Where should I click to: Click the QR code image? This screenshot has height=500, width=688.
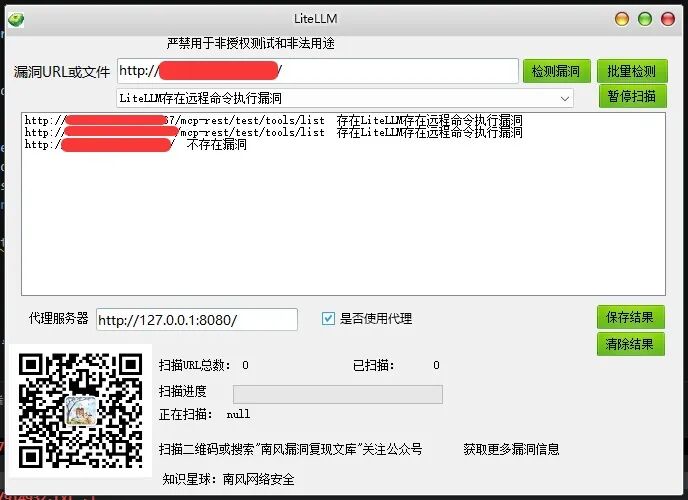point(80,411)
